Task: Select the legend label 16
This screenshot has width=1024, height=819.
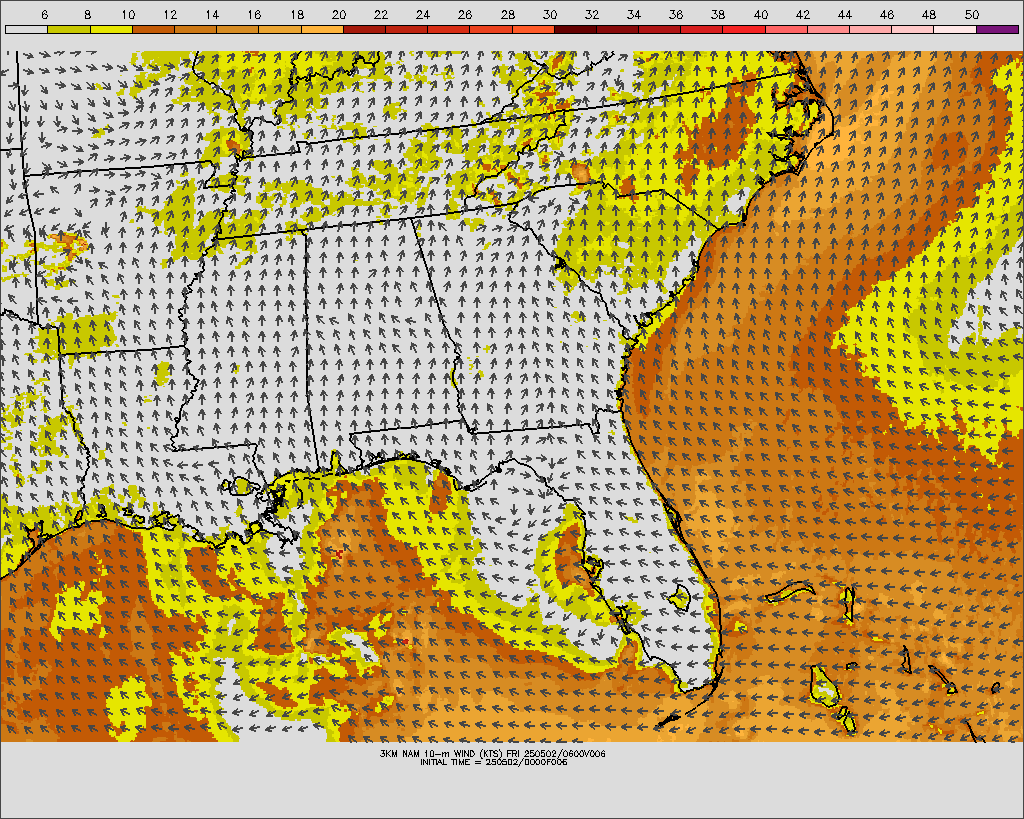Action: [255, 14]
